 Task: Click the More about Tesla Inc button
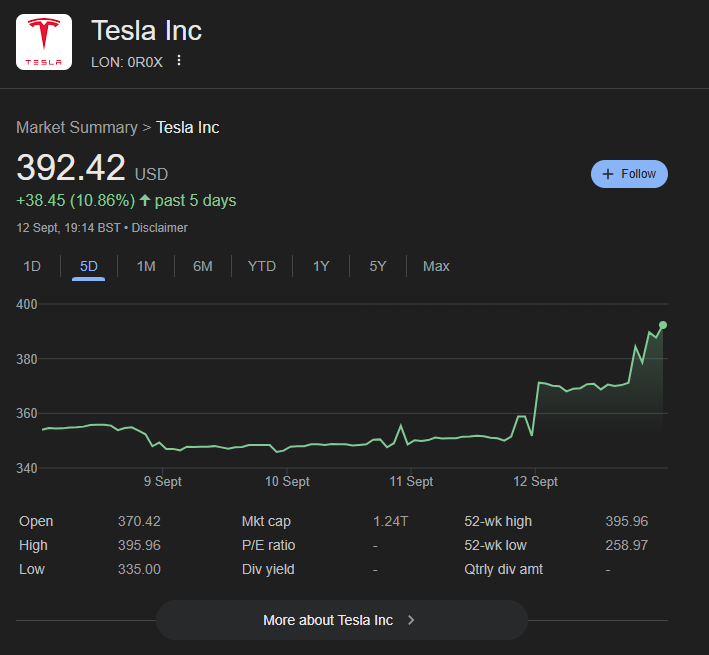pos(342,620)
